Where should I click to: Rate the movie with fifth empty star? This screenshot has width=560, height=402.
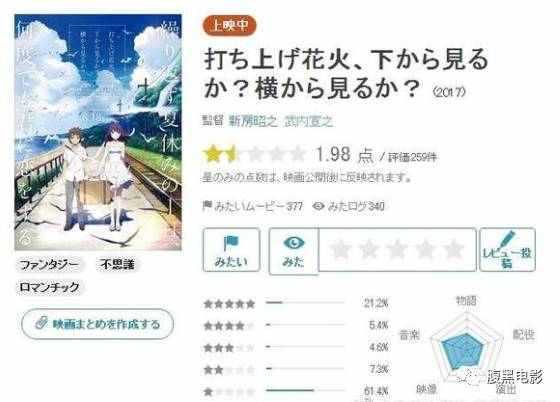(x=453, y=249)
